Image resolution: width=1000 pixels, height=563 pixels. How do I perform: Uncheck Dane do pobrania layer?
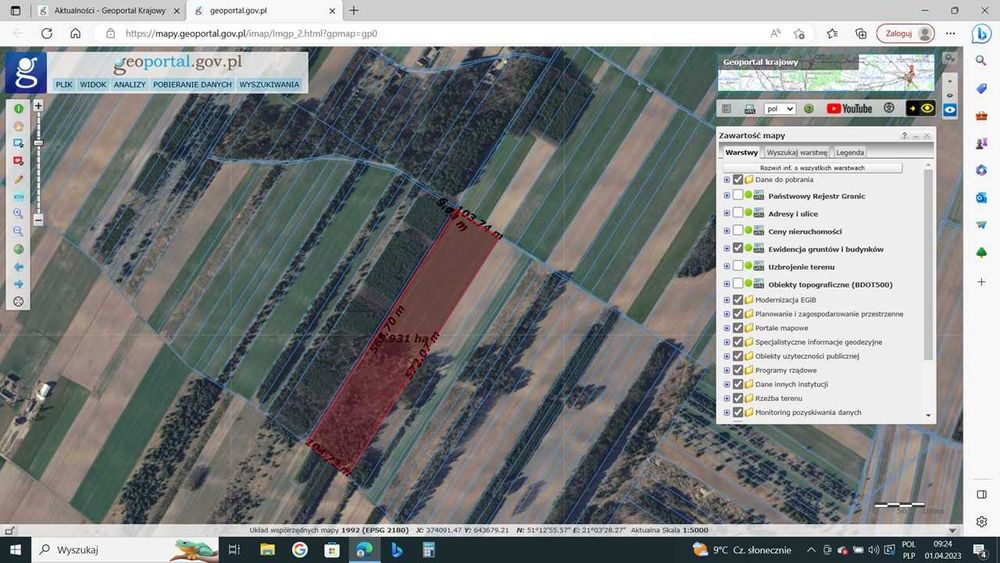[x=738, y=180]
